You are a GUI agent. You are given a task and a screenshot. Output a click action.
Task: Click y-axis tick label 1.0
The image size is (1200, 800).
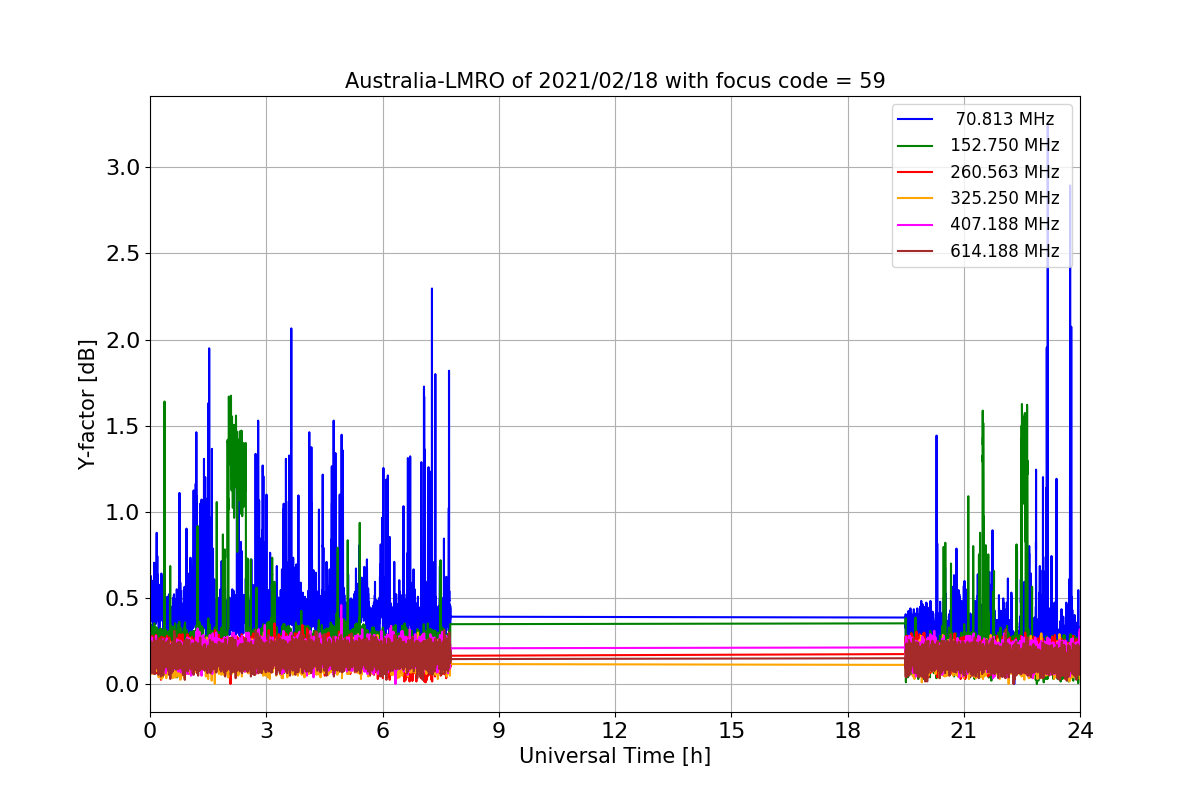point(122,513)
